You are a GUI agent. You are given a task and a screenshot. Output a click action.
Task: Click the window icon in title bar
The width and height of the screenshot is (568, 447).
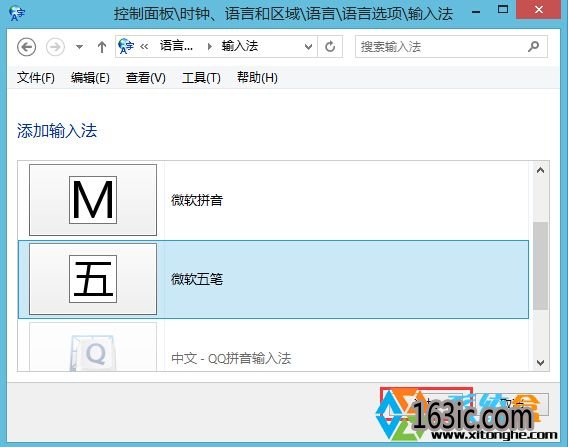coord(17,13)
